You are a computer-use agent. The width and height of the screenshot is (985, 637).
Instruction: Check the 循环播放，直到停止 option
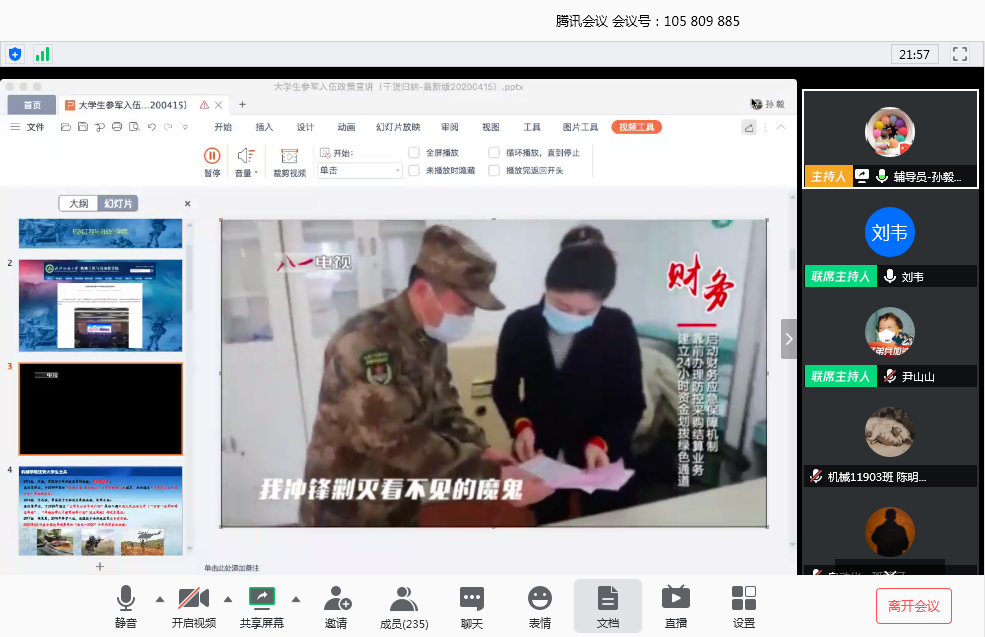(494, 153)
